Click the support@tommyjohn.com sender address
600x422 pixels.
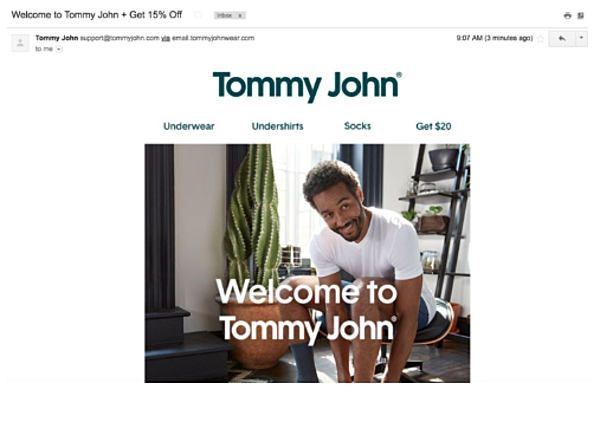(120, 38)
